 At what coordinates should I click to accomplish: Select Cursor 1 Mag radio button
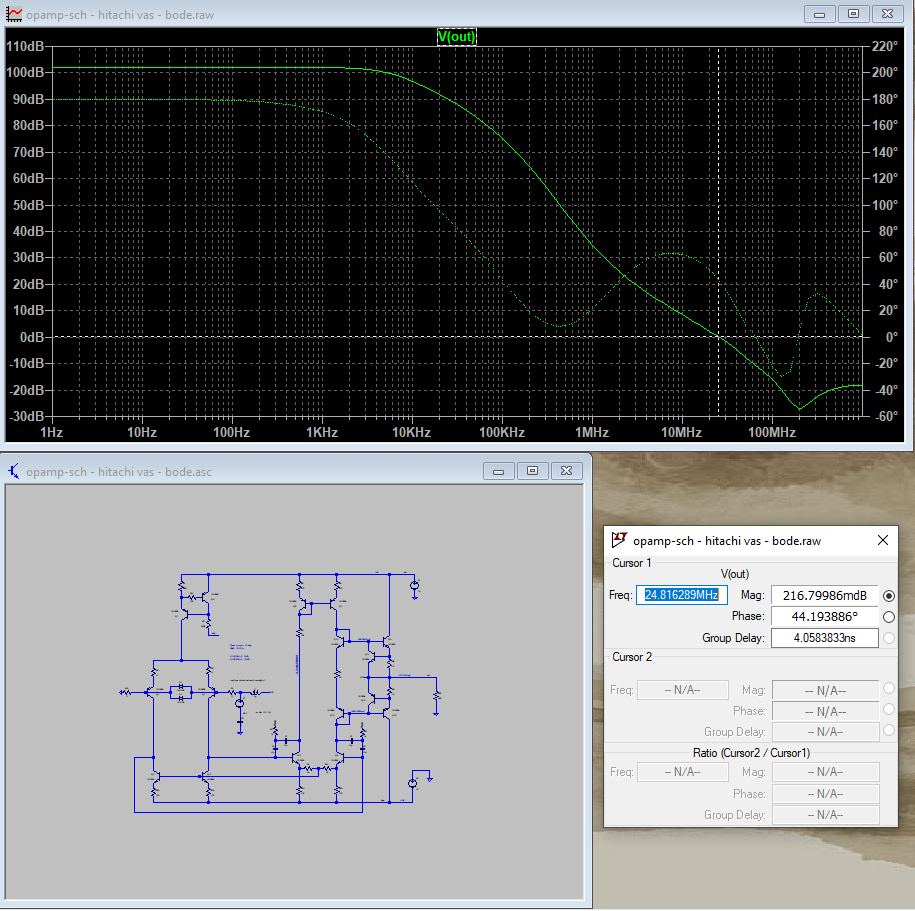coord(889,596)
